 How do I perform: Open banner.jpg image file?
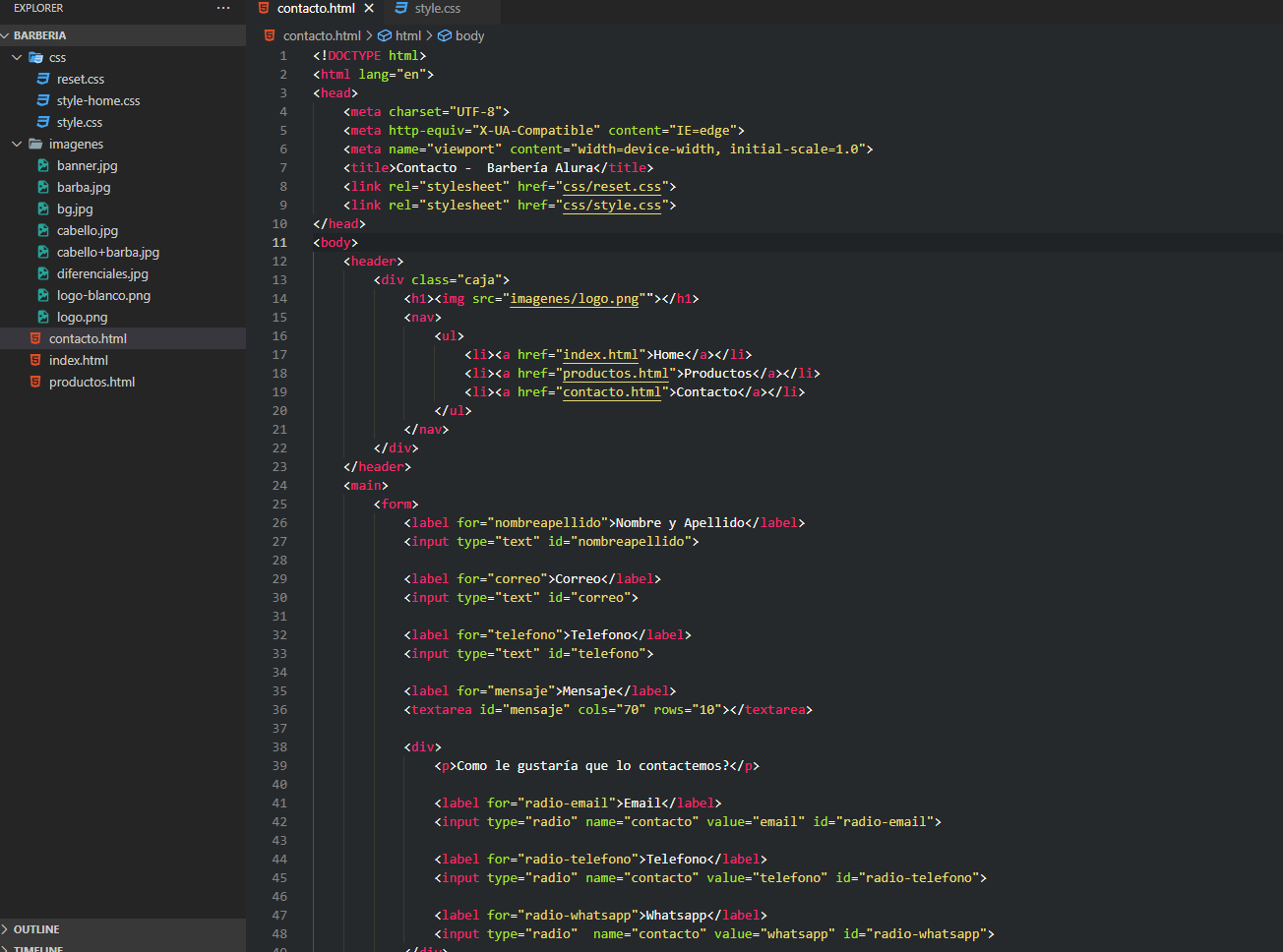point(88,165)
